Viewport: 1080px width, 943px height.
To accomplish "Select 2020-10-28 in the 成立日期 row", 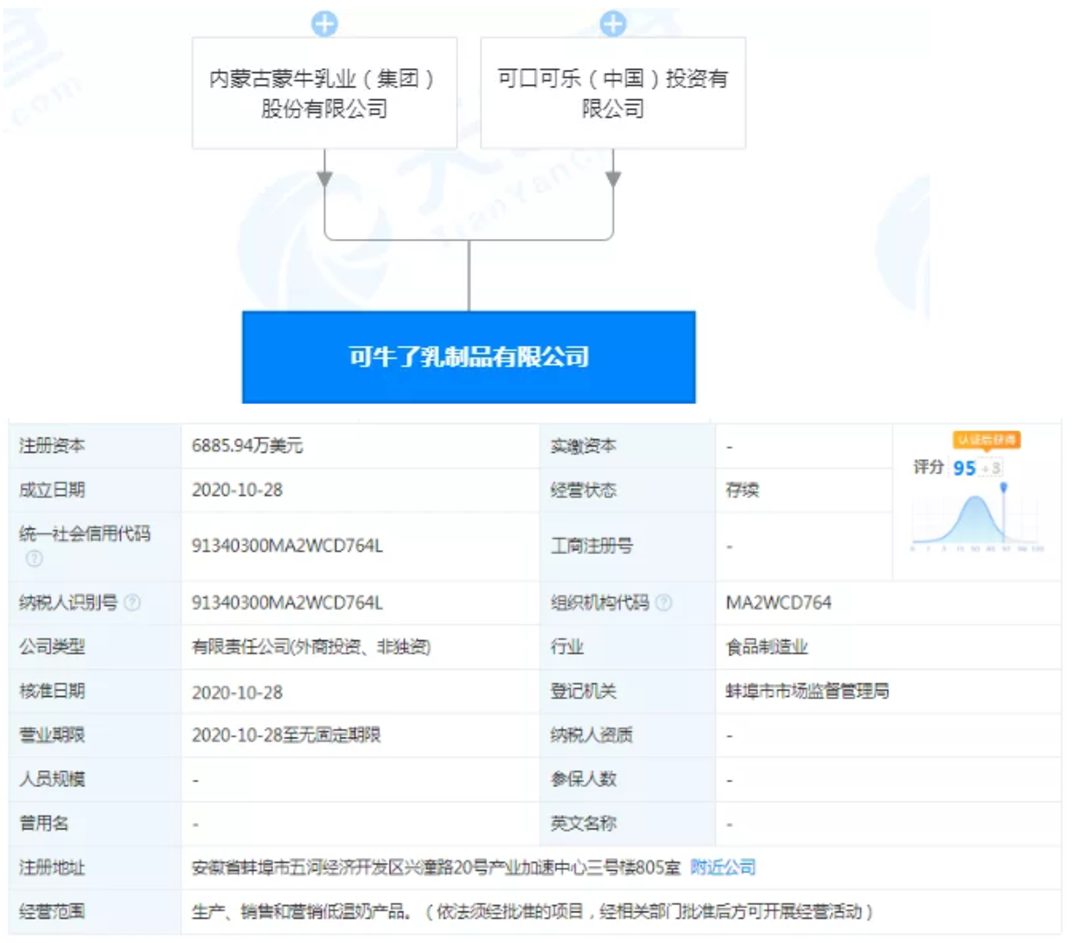I will 238,490.
